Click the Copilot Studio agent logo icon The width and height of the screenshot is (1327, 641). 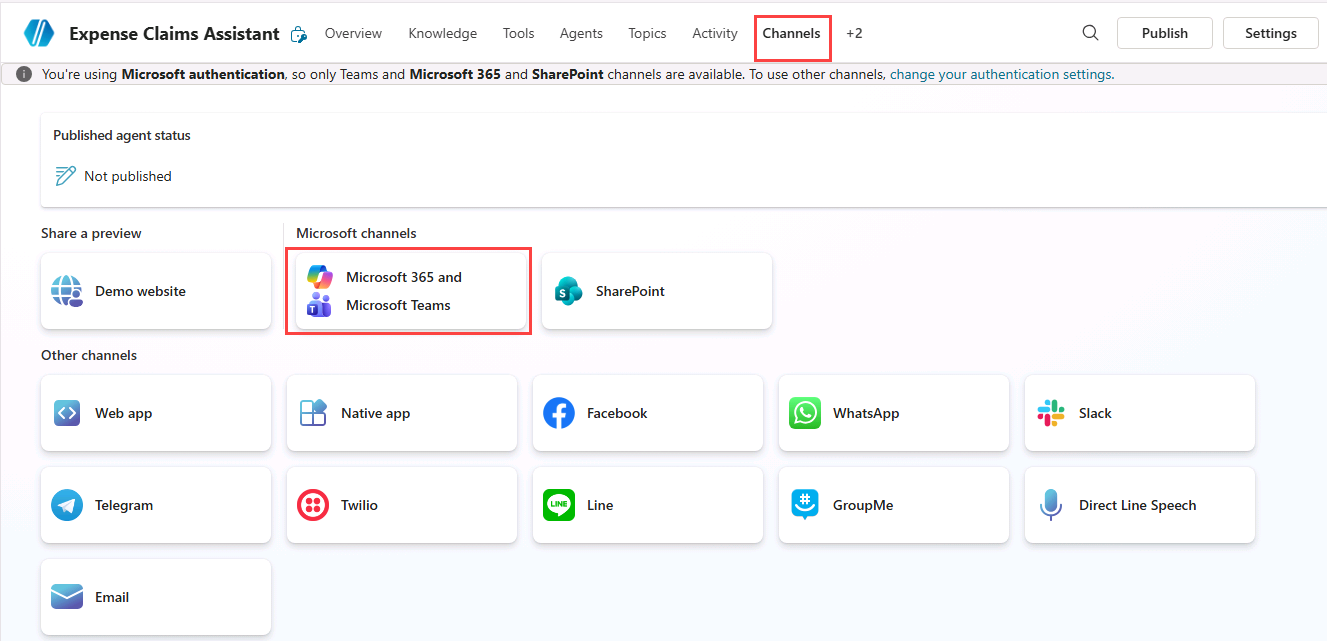coord(39,33)
